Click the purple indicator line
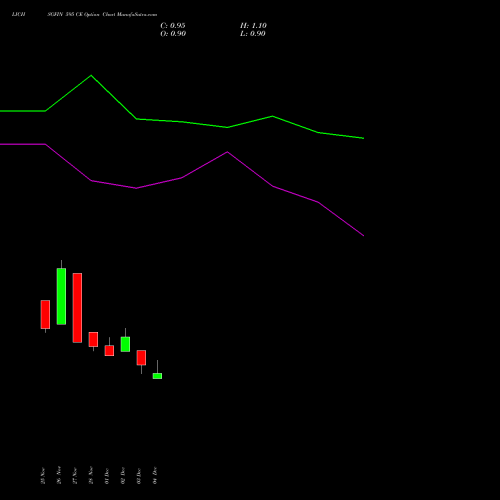 tap(182, 178)
